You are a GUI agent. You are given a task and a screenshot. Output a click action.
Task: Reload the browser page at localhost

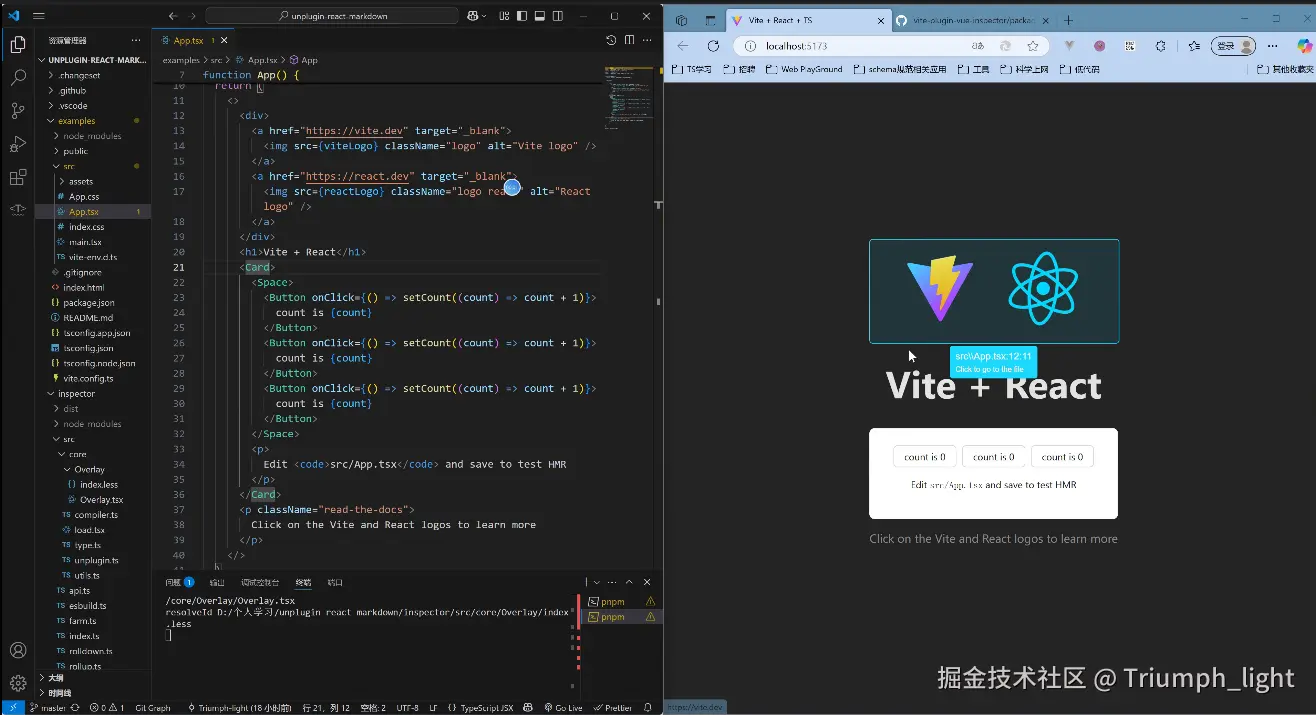pos(713,46)
